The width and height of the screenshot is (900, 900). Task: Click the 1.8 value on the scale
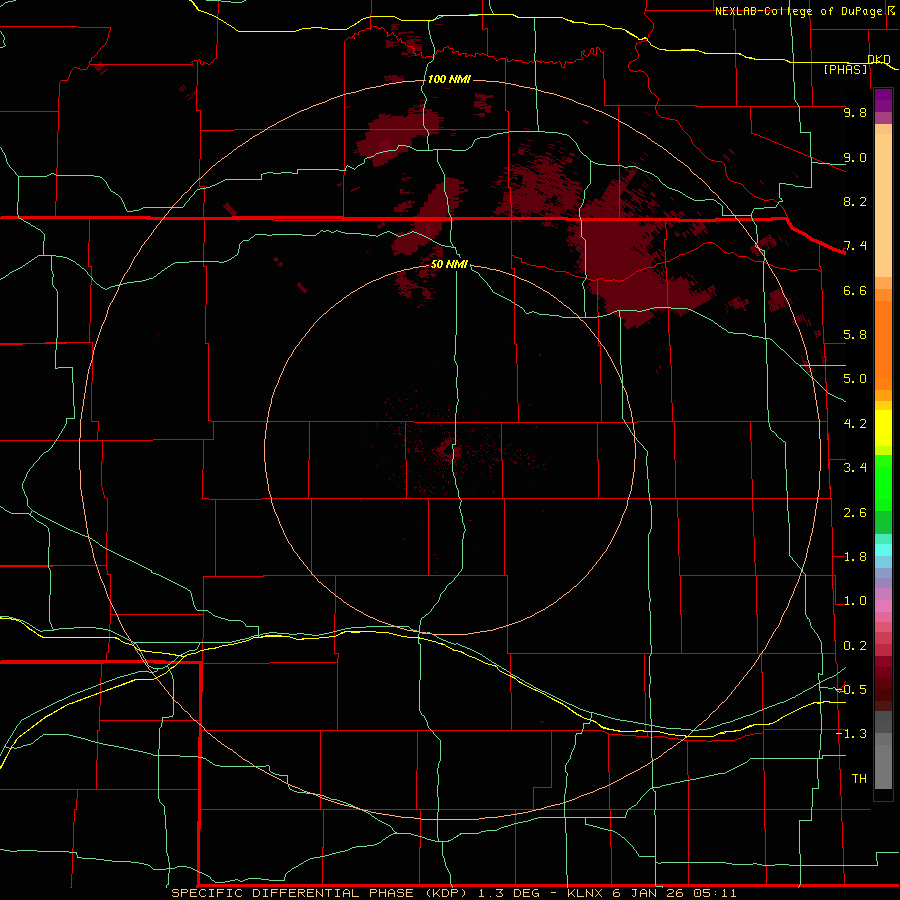tap(855, 557)
